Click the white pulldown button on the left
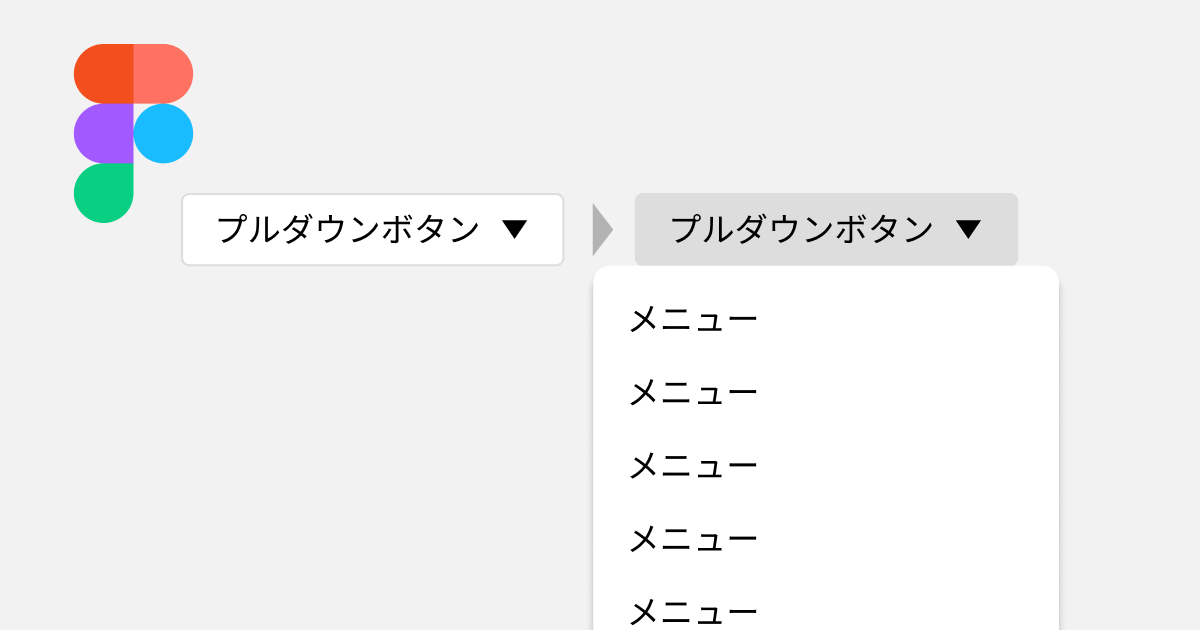Image resolution: width=1200 pixels, height=630 pixels. pyautogui.click(x=372, y=229)
